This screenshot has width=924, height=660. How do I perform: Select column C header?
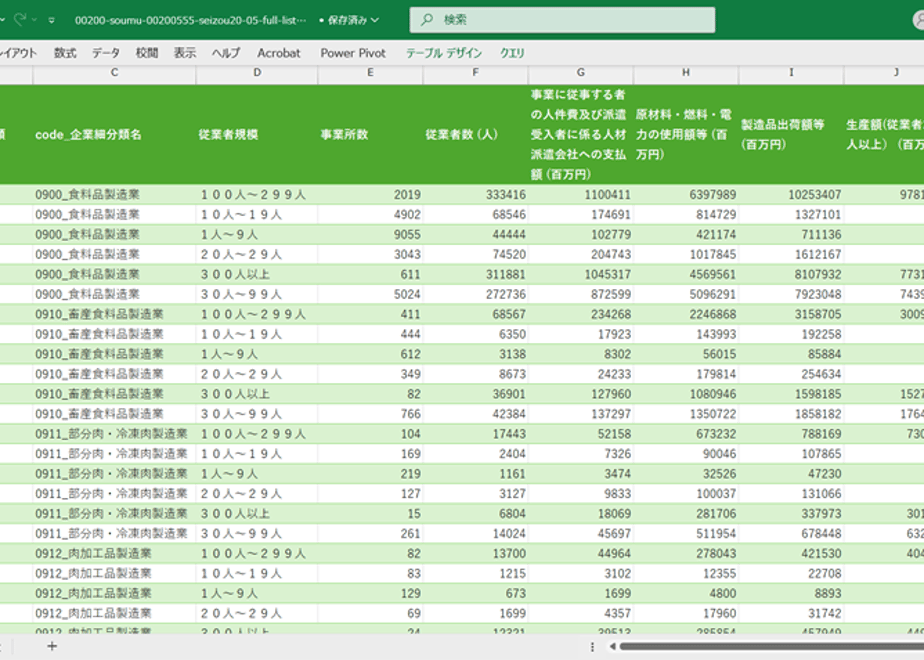[x=114, y=72]
